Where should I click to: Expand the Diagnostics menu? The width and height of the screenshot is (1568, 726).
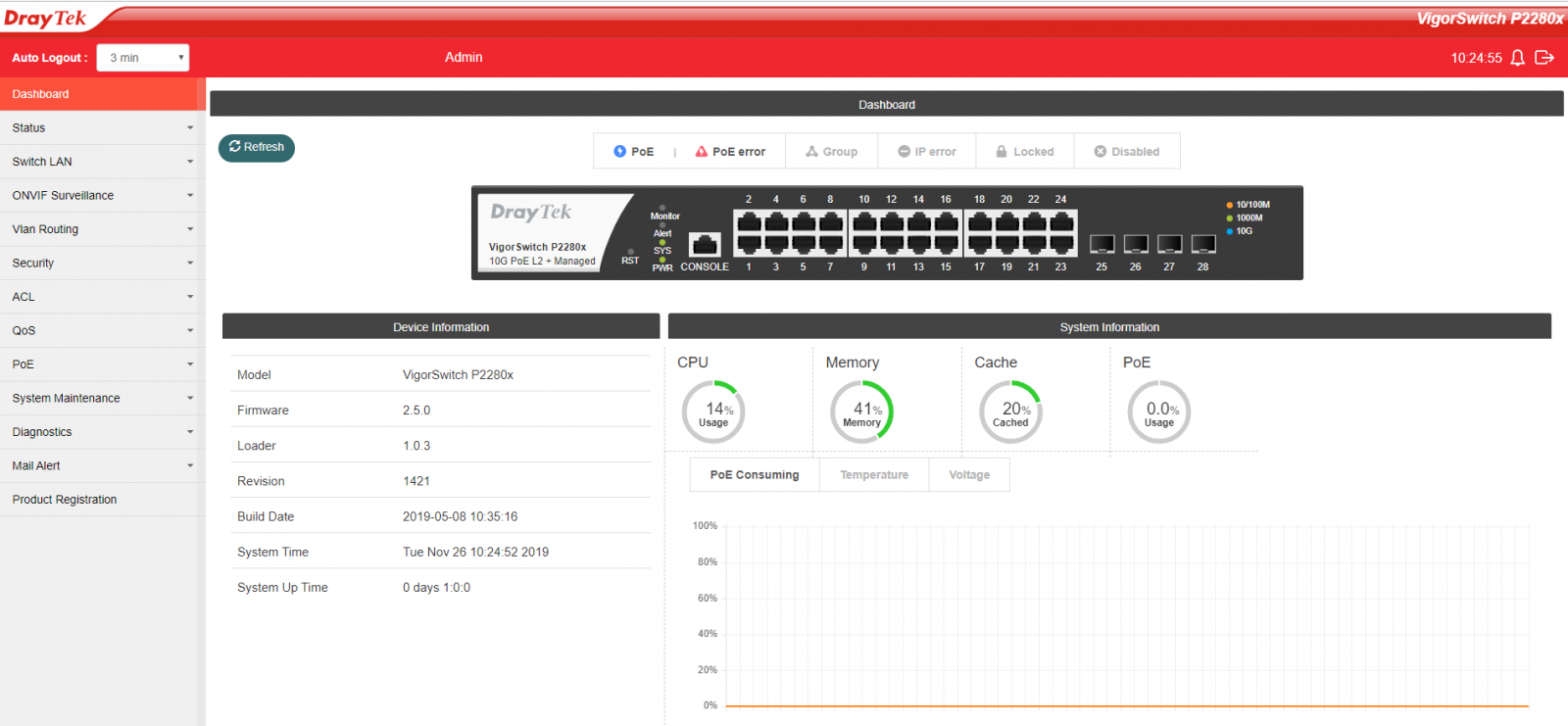[x=102, y=432]
